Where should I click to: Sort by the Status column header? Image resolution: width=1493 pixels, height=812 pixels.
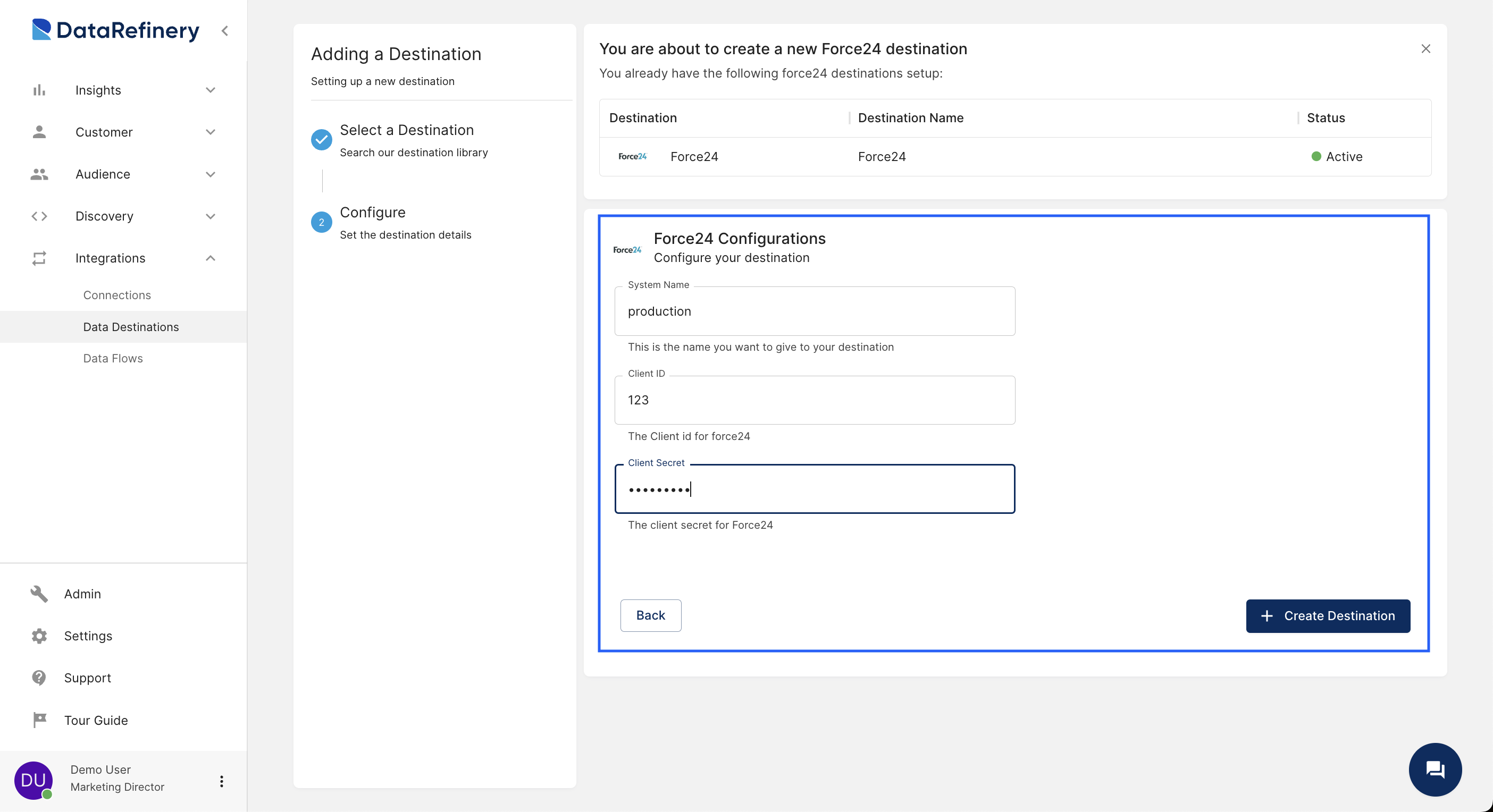(1326, 117)
